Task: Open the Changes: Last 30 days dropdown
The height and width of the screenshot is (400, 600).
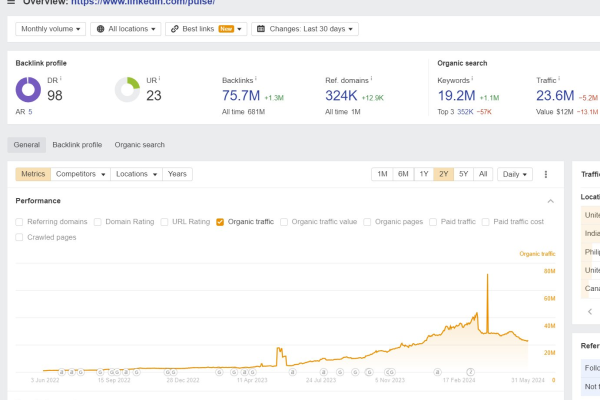Action: 305,29
